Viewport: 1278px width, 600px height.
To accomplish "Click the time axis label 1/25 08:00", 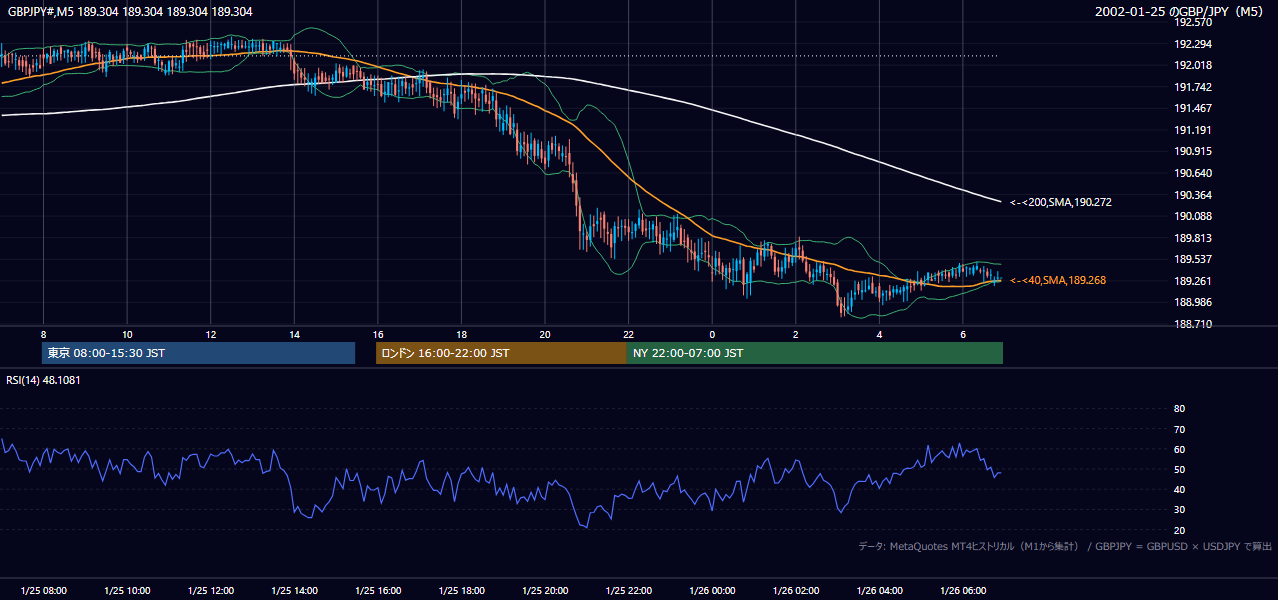I will [x=44, y=591].
